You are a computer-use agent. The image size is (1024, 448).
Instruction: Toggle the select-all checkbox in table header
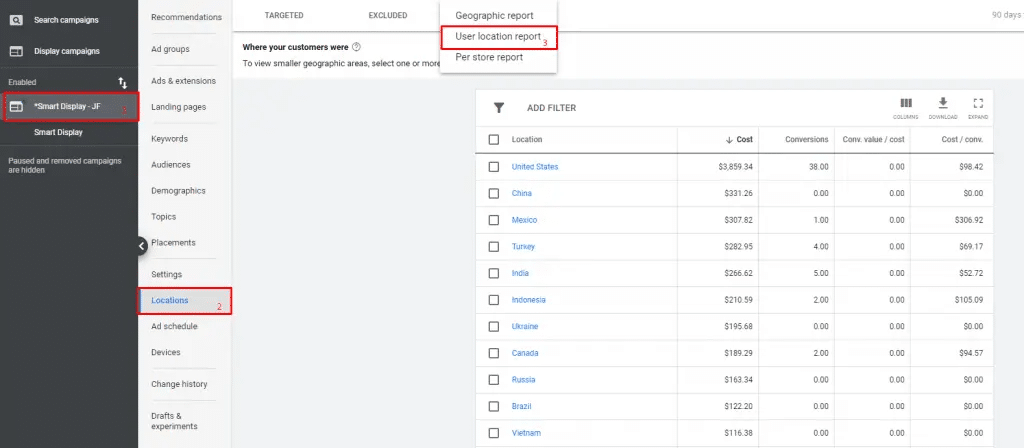coord(494,140)
